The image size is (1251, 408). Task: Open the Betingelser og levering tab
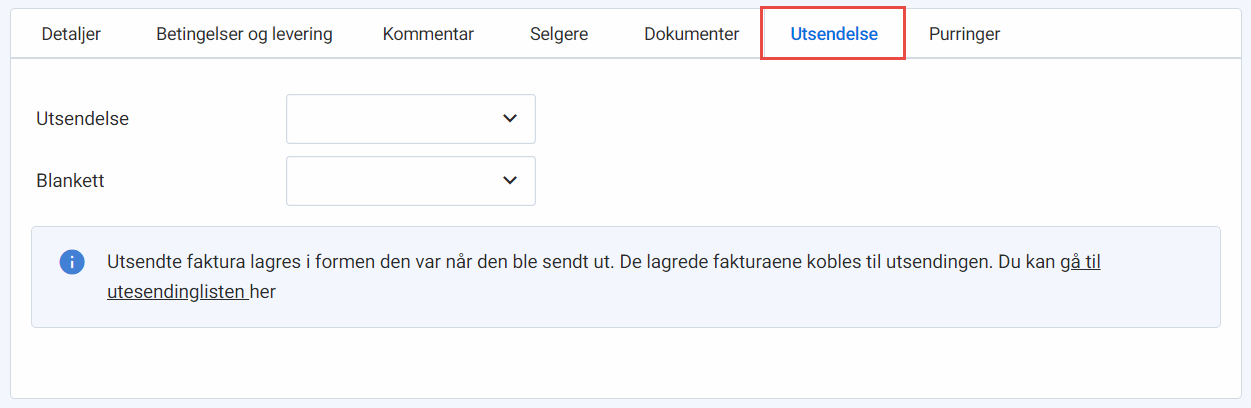[x=244, y=34]
